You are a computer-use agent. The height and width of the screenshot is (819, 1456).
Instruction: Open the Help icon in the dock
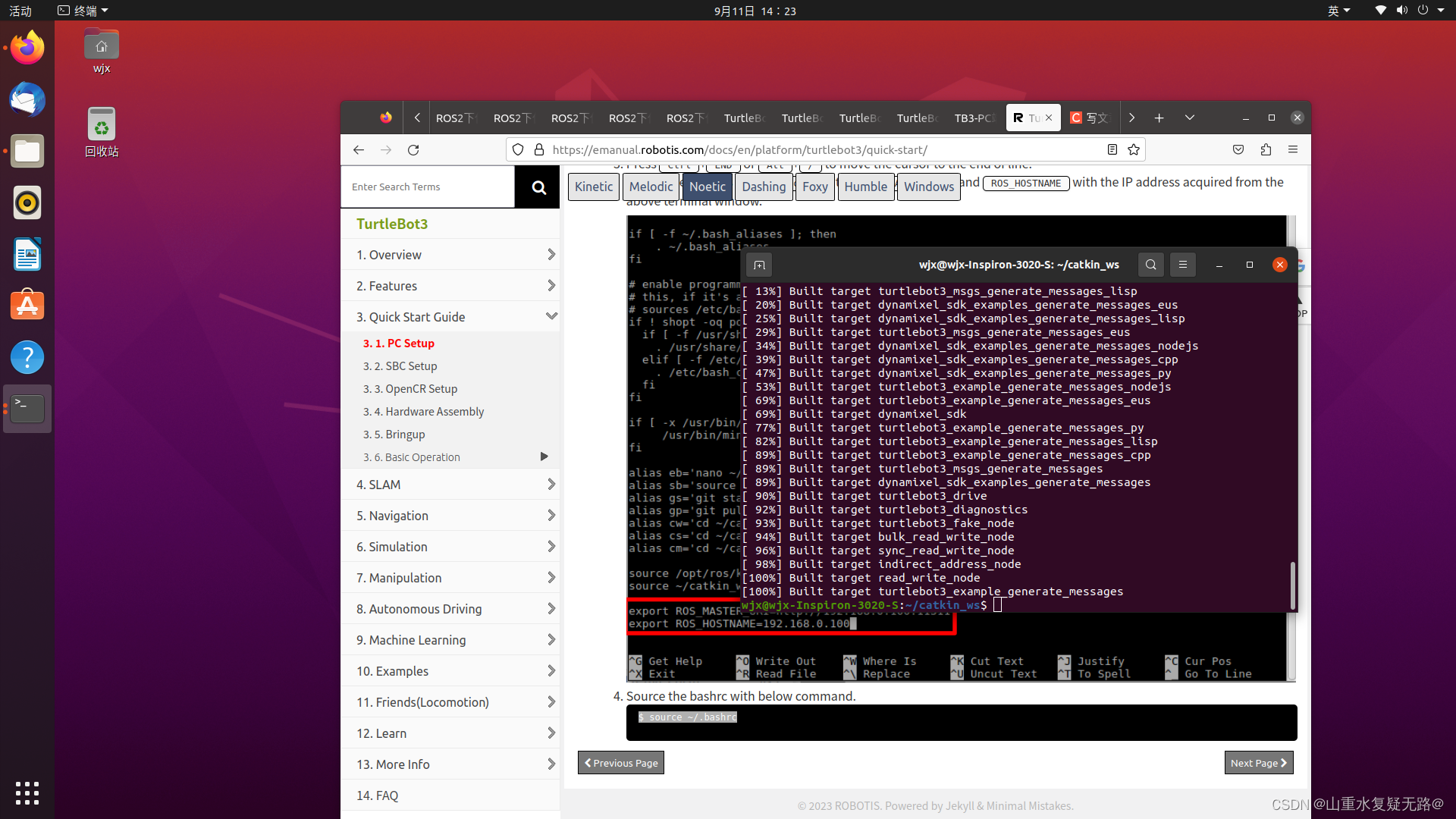[x=27, y=357]
